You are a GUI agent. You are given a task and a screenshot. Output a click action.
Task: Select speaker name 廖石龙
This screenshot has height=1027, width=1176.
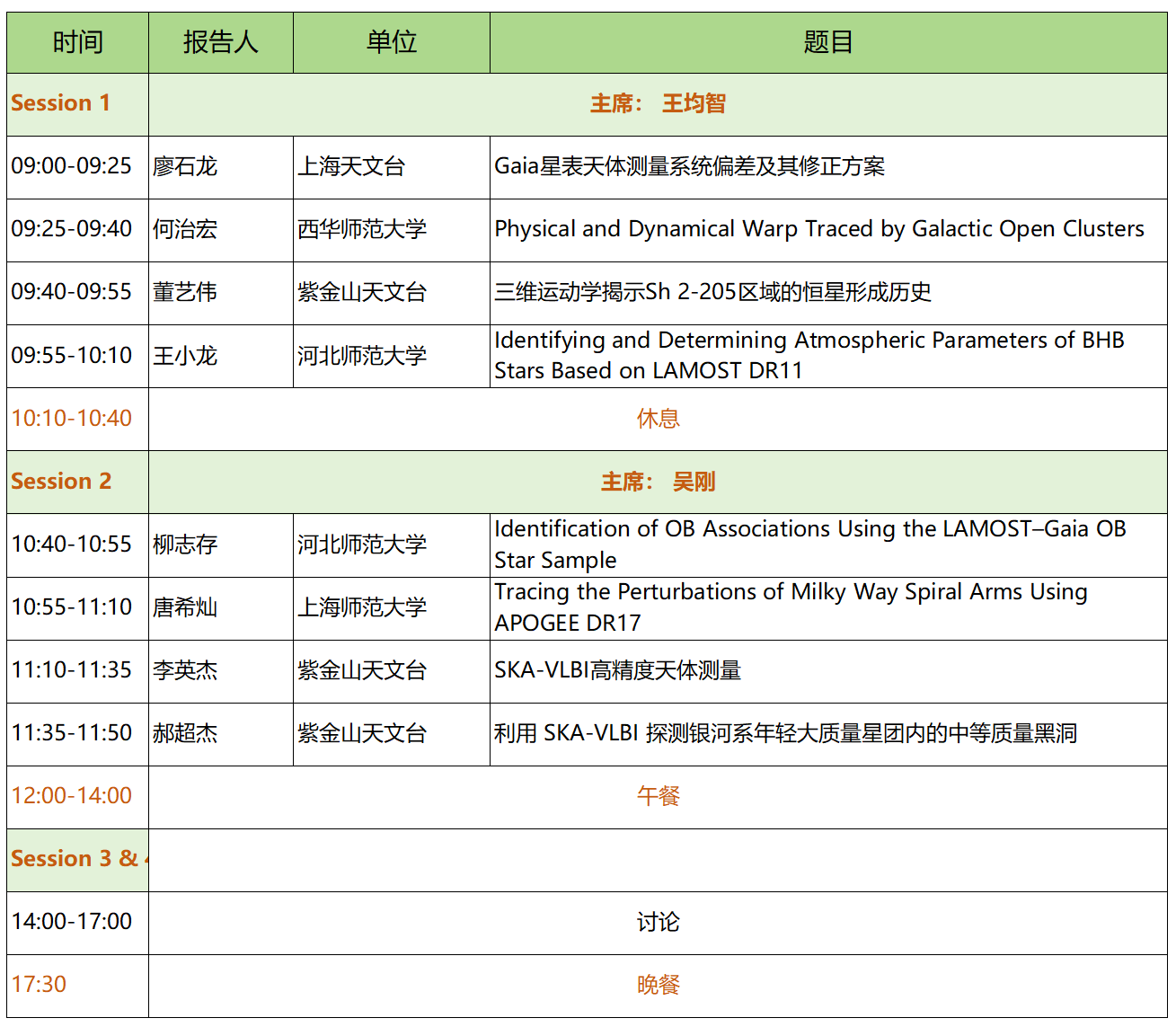point(185,166)
